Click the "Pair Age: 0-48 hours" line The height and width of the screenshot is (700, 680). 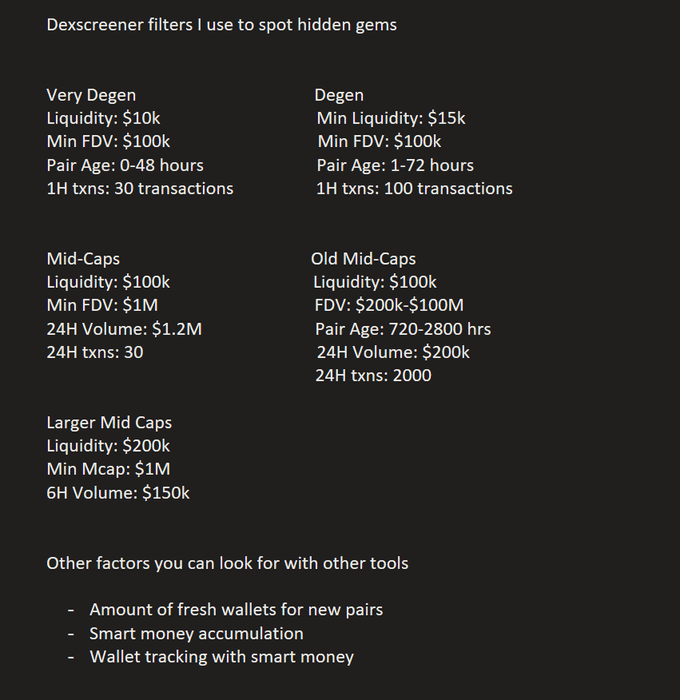point(125,165)
